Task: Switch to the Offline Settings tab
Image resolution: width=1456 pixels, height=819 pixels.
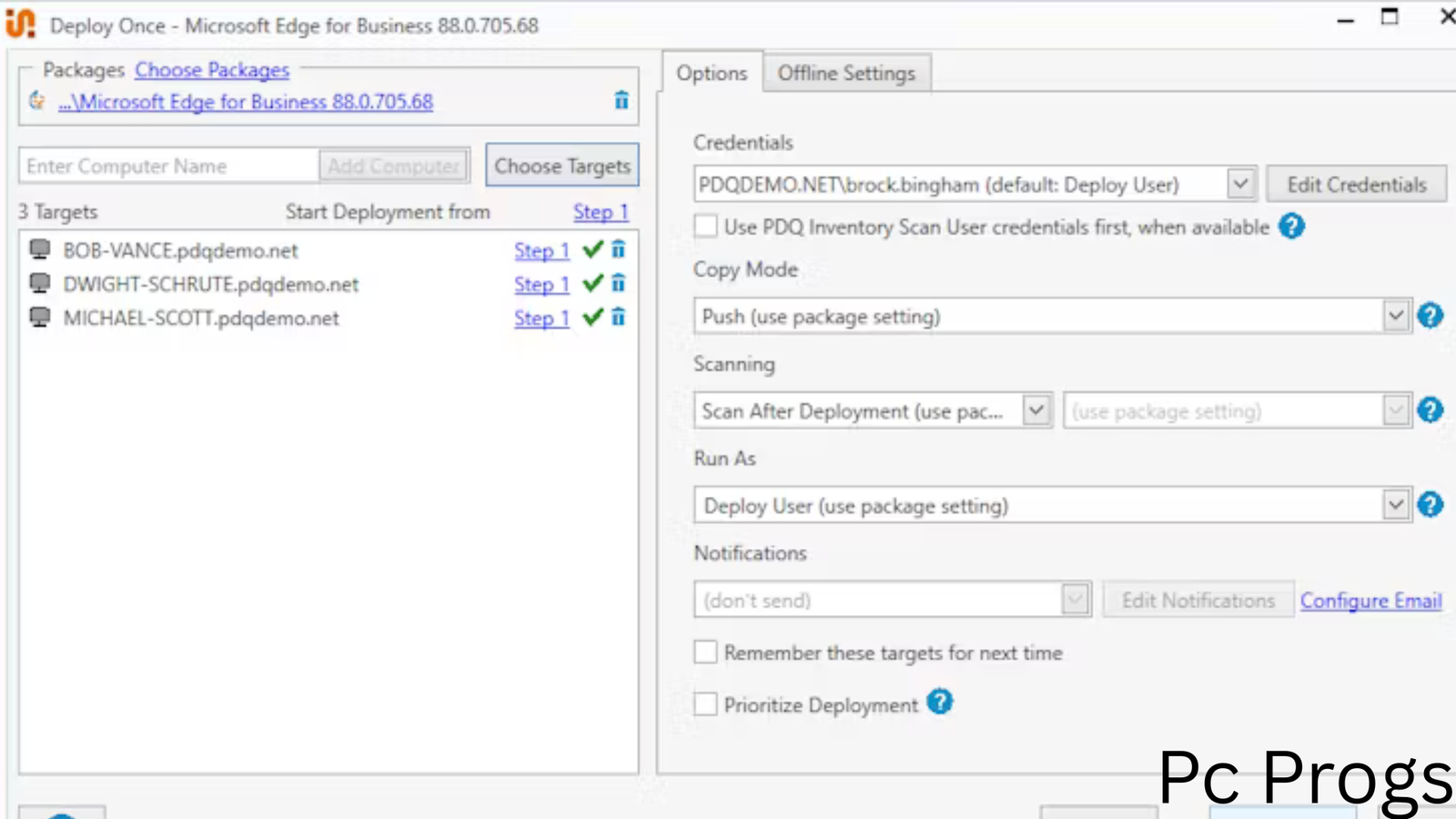Action: 846,73
